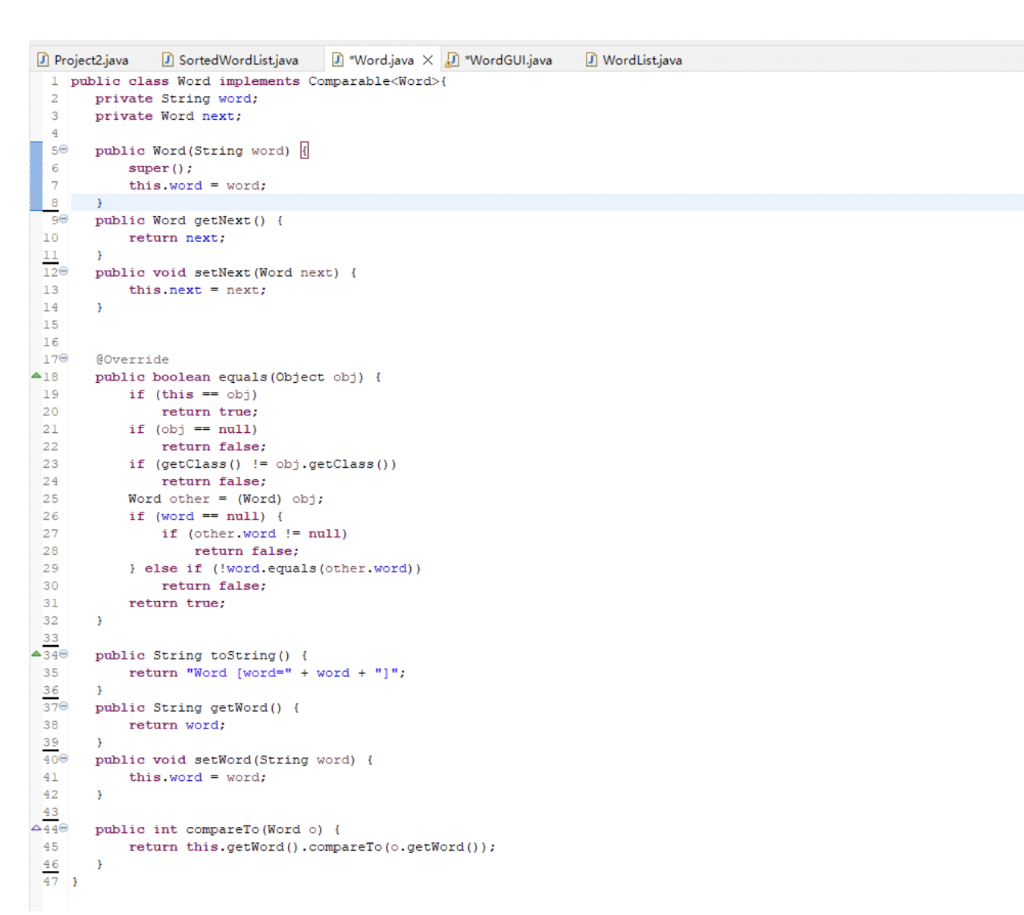
Task: Click the highlighted opening brace on line 5
Action: tap(304, 151)
